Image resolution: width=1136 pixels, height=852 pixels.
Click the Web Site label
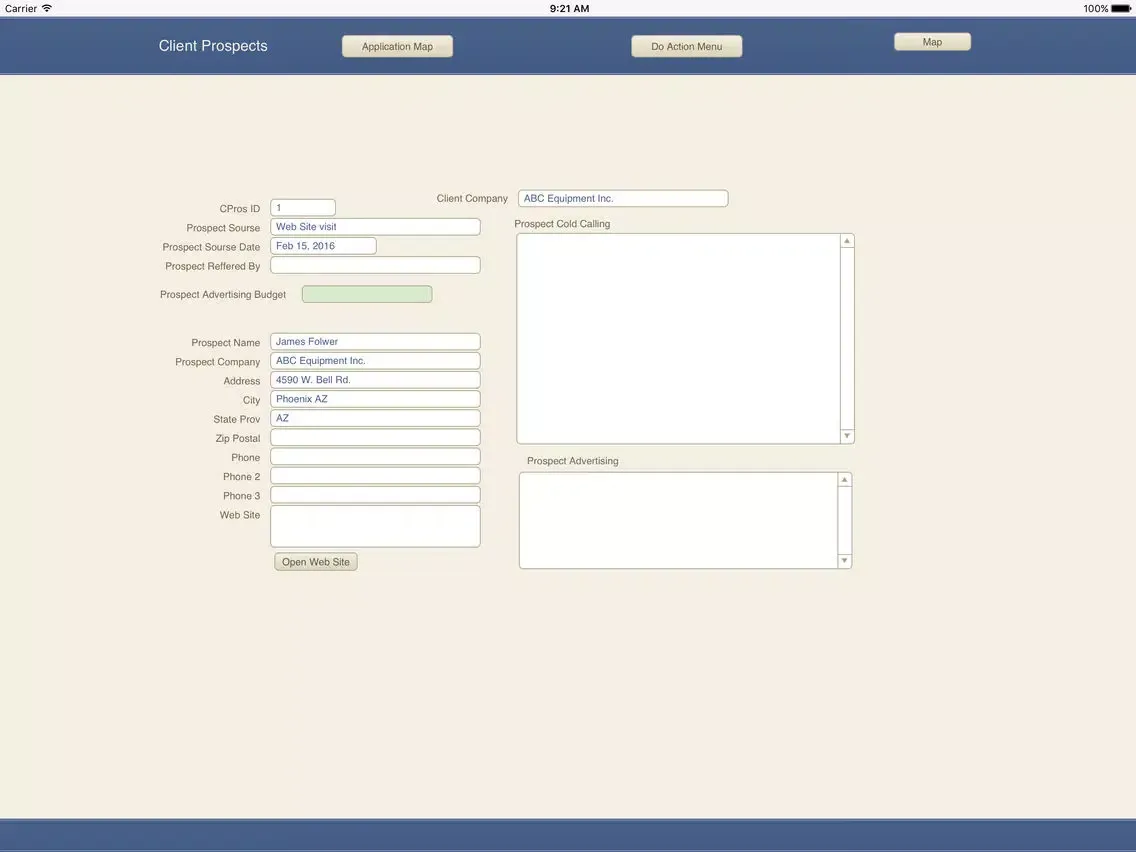(x=240, y=515)
